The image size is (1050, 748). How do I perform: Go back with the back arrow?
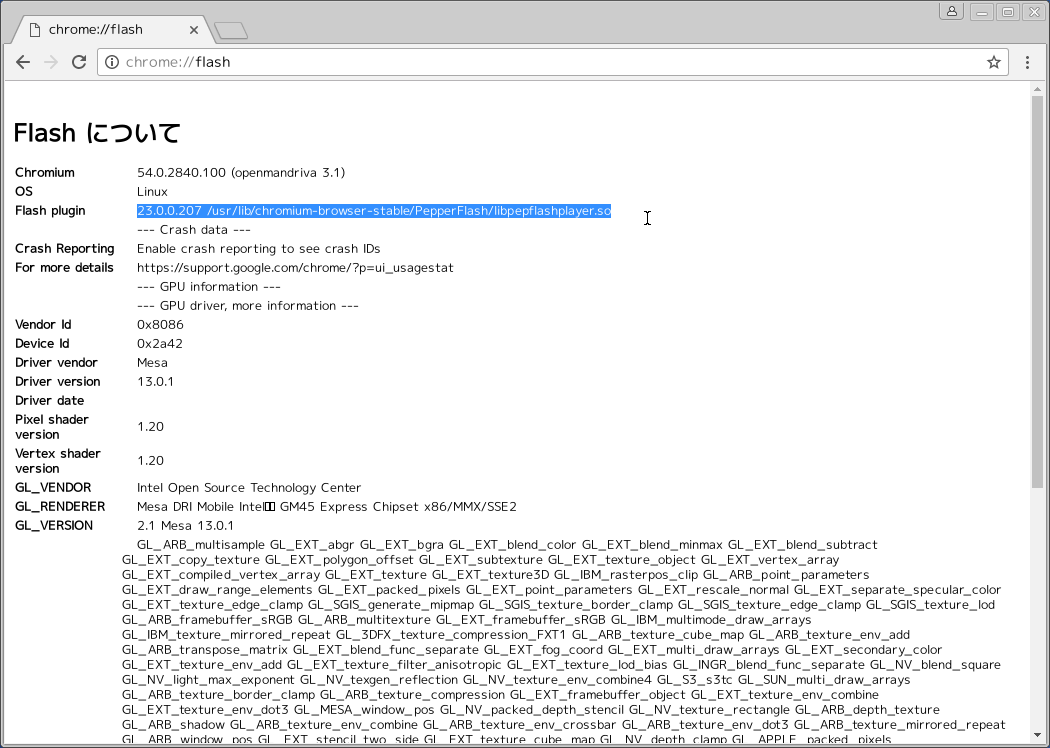23,62
